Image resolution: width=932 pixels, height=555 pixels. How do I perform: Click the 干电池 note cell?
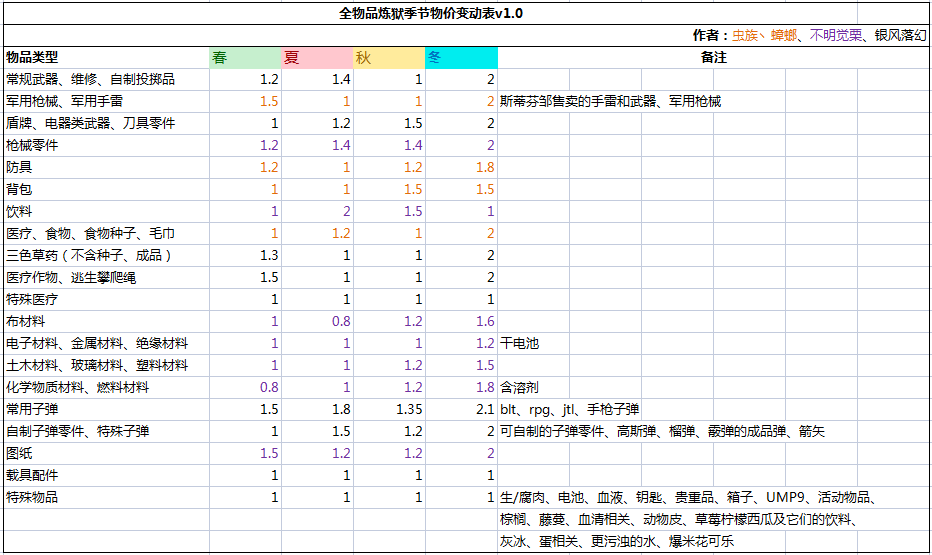click(x=520, y=343)
